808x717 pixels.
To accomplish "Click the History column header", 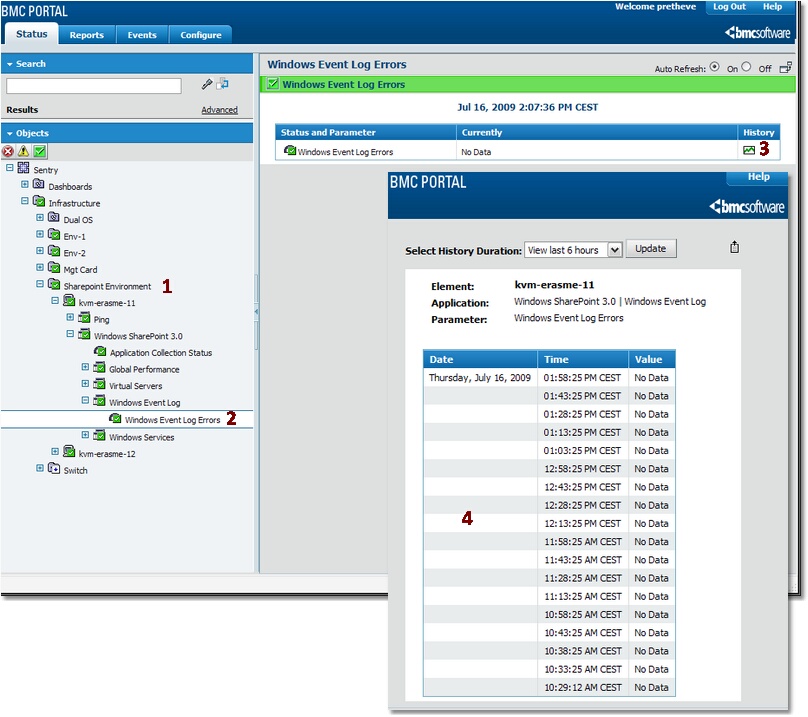I will tap(759, 132).
